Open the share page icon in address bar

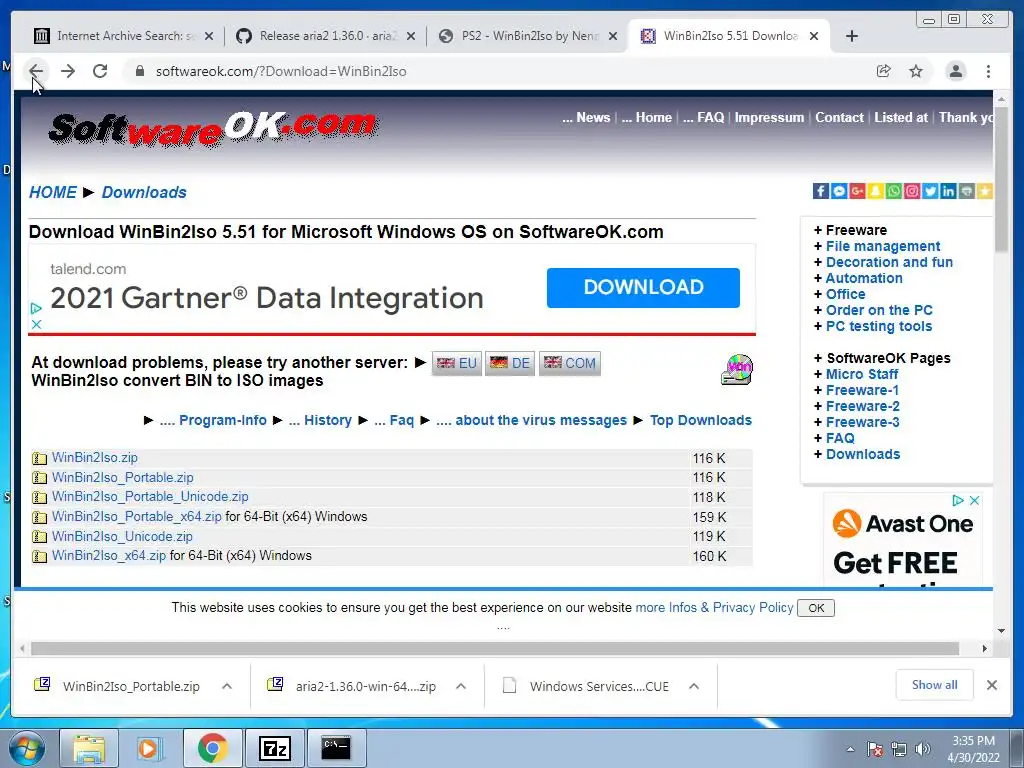point(884,71)
